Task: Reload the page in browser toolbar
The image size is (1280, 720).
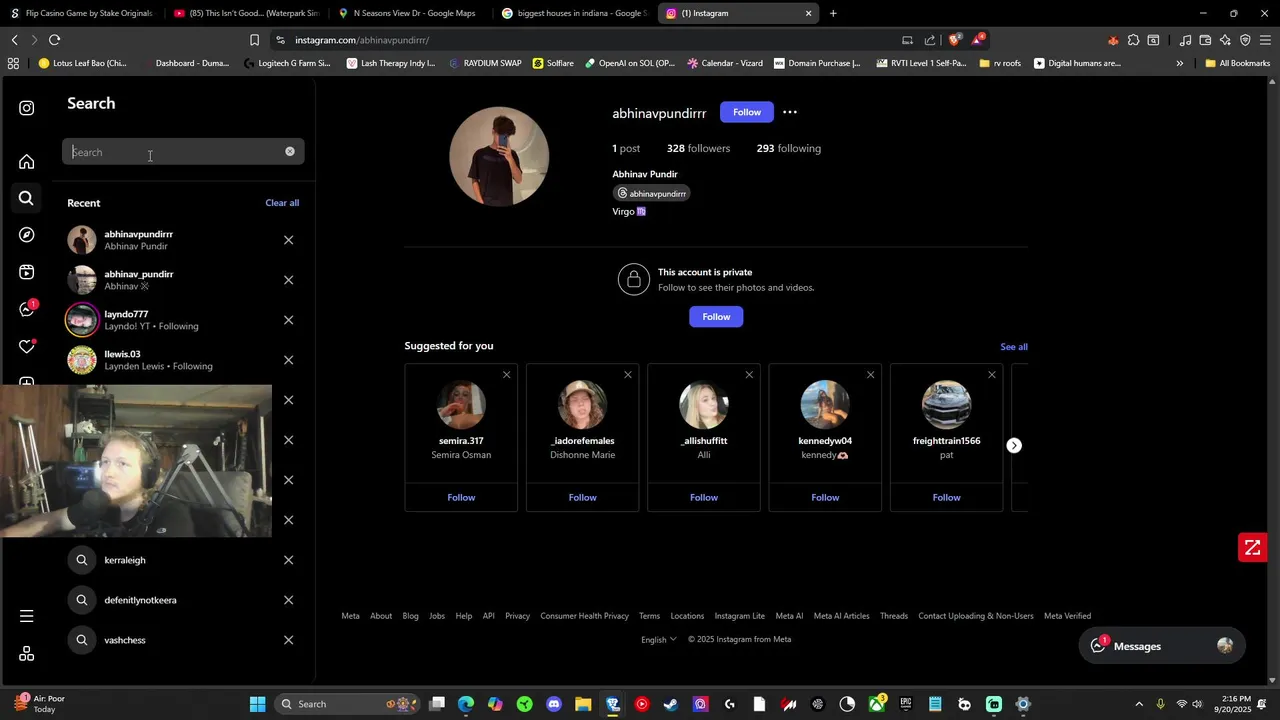Action: pyautogui.click(x=54, y=40)
